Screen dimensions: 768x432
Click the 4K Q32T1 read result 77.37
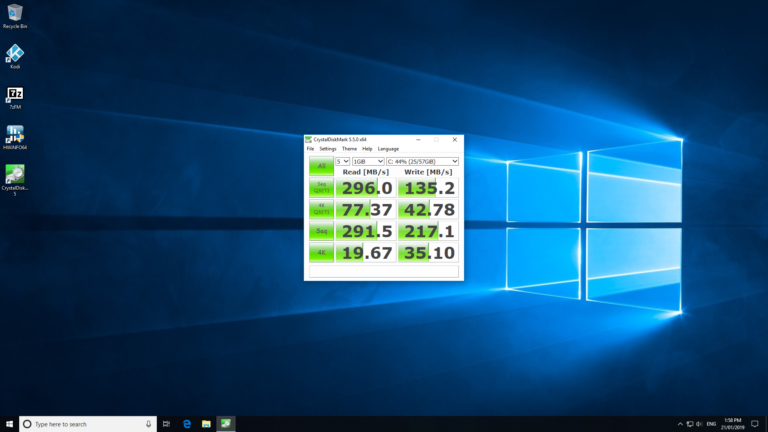(366, 209)
